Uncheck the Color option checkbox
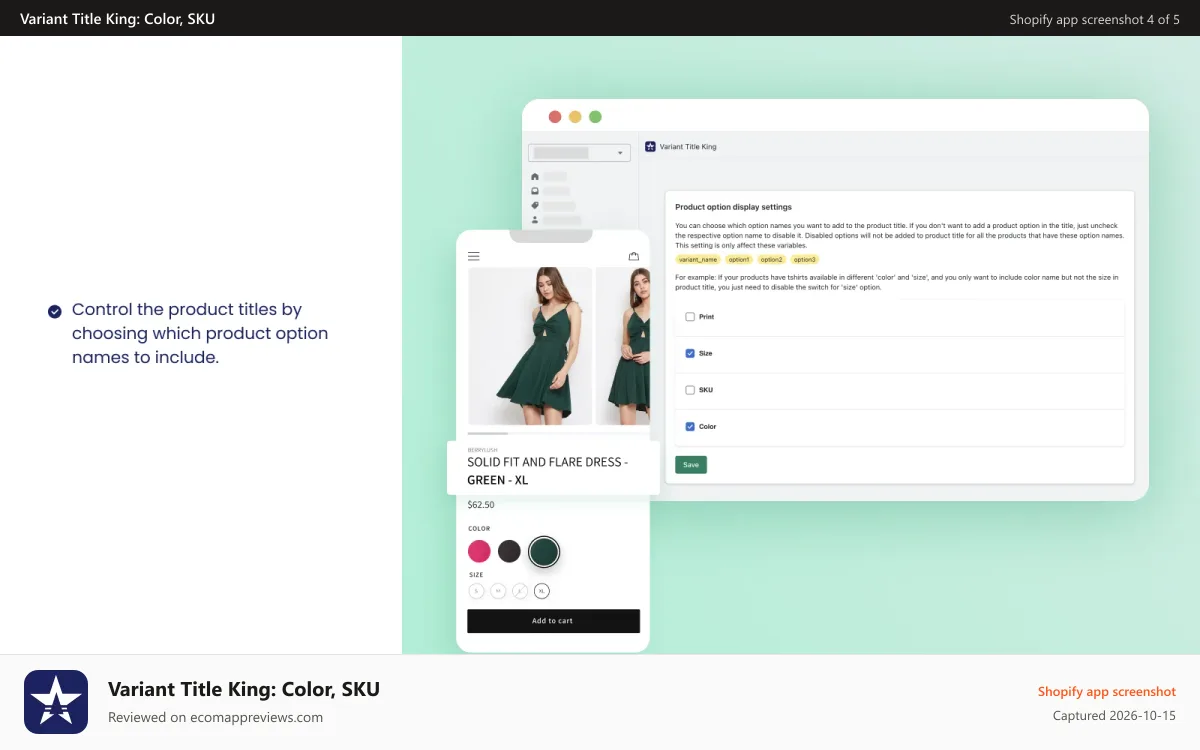1200x750 pixels. pyautogui.click(x=690, y=426)
